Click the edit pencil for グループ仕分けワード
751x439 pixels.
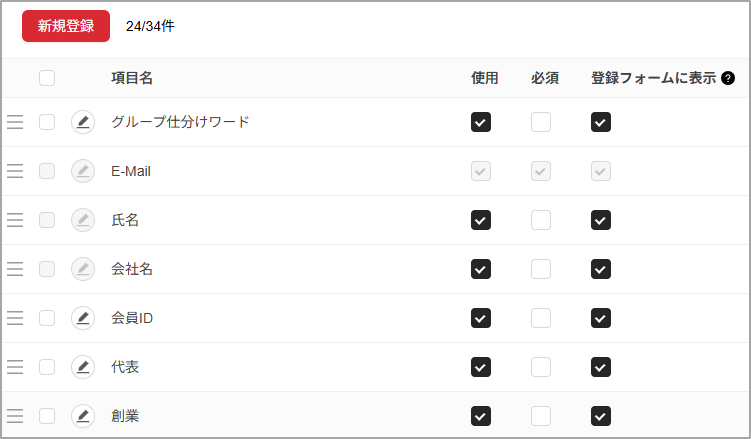coord(83,122)
